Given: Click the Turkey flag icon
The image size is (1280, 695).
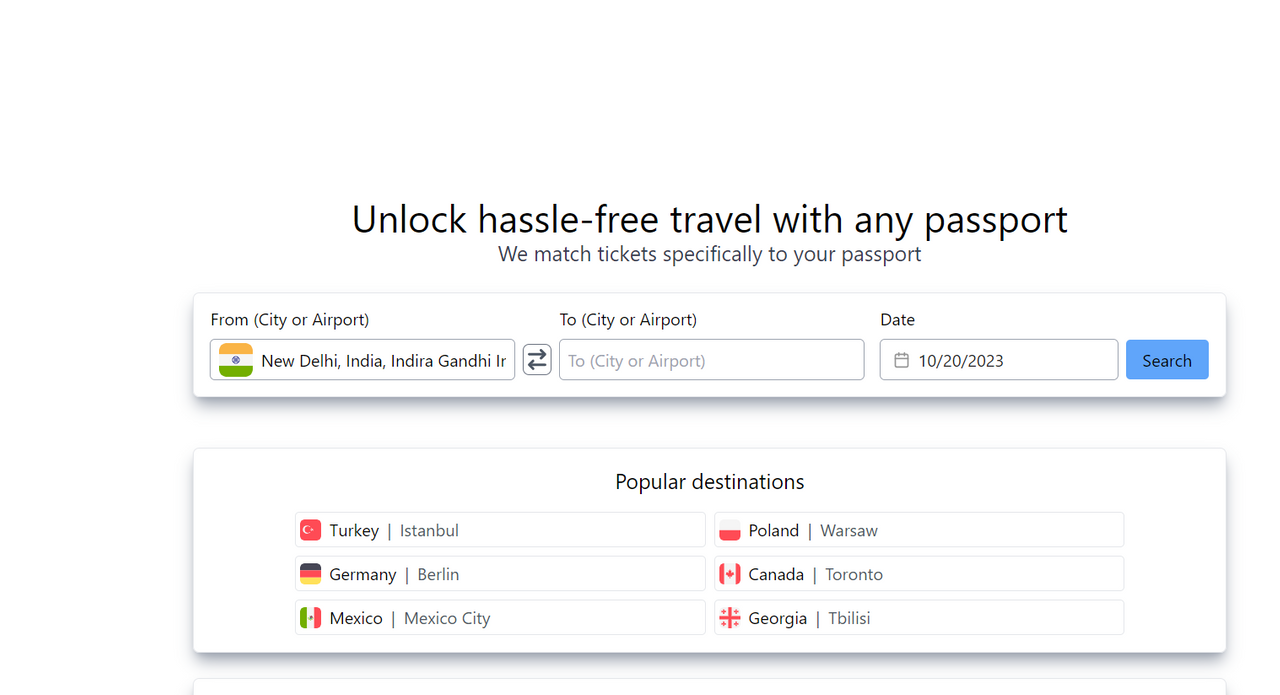Looking at the screenshot, I should tap(311, 530).
